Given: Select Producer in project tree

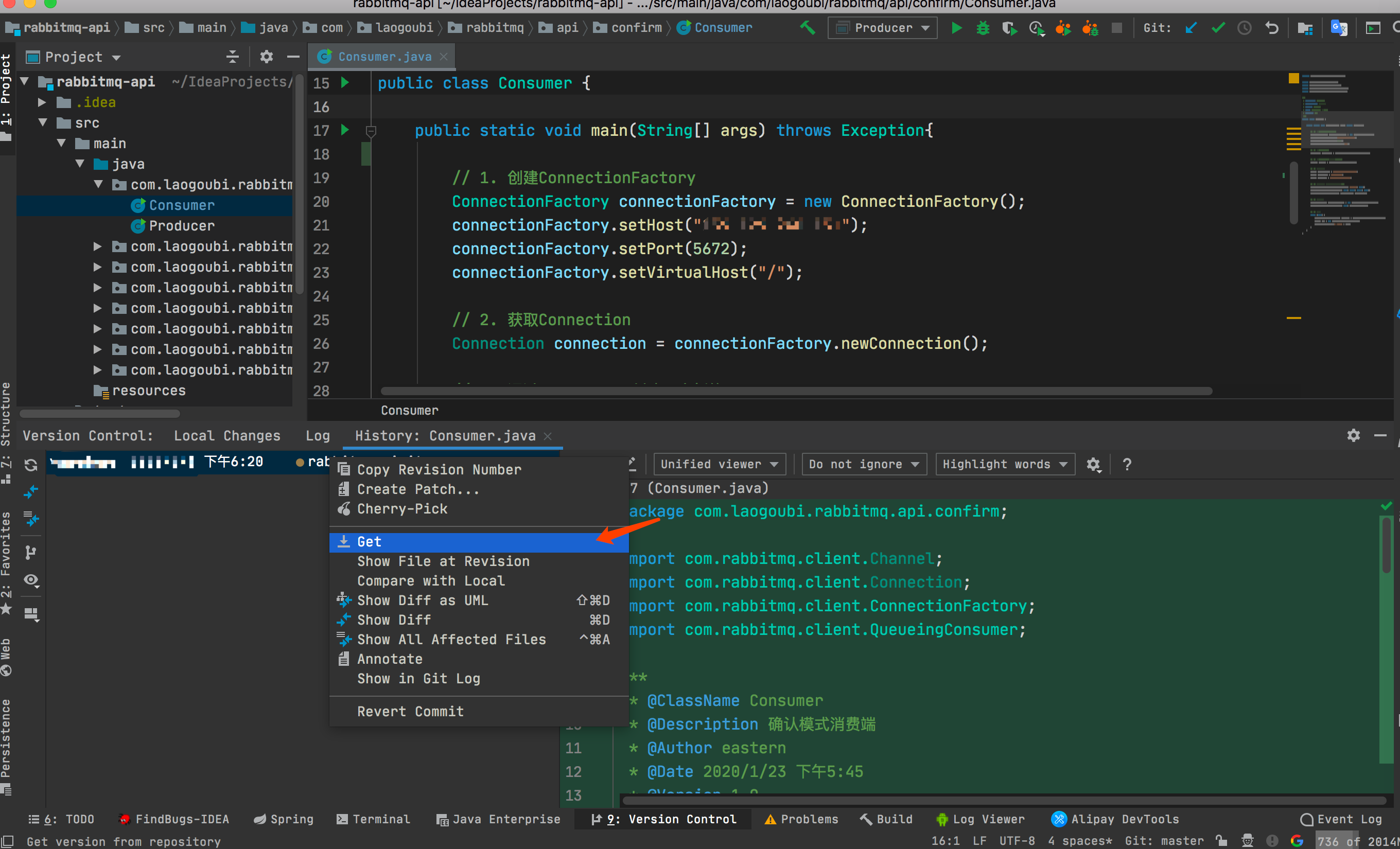Looking at the screenshot, I should click(x=181, y=225).
